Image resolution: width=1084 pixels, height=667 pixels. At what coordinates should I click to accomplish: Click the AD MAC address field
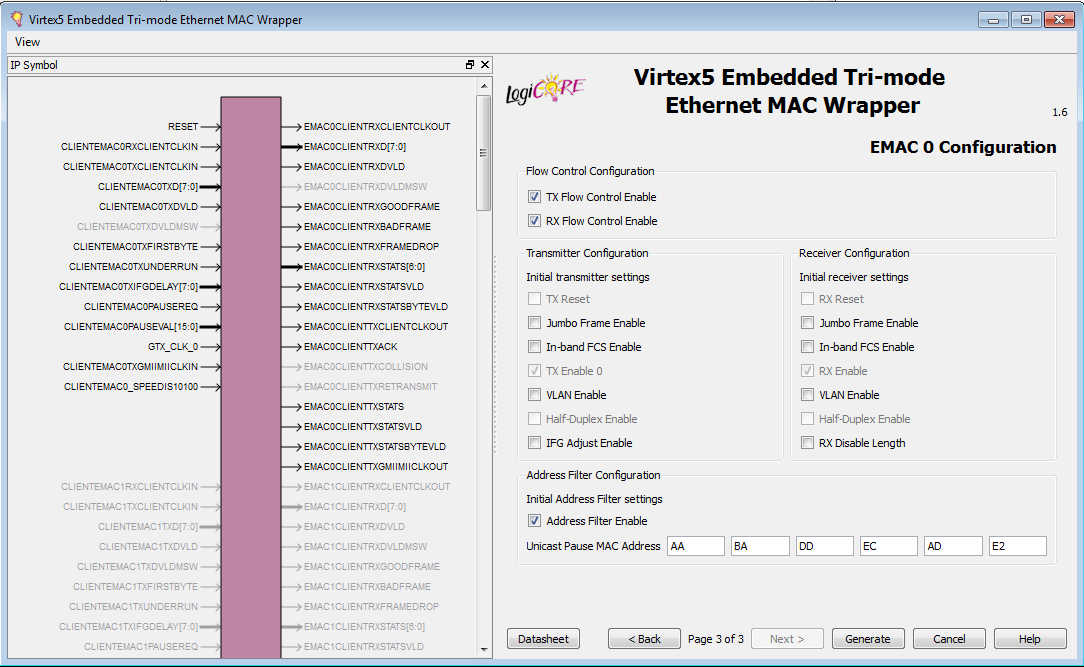tap(953, 546)
